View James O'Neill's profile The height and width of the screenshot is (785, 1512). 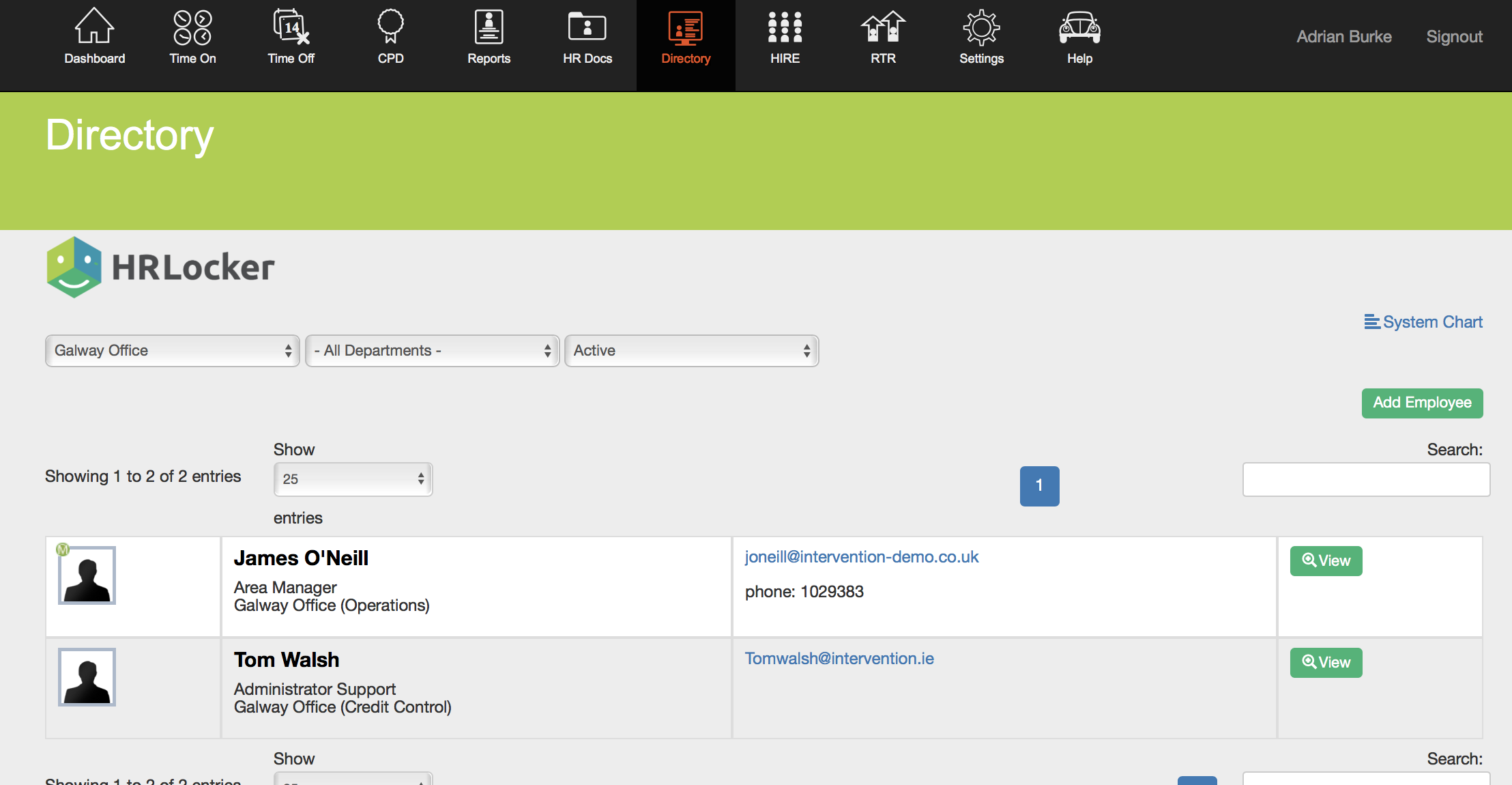coord(1326,561)
